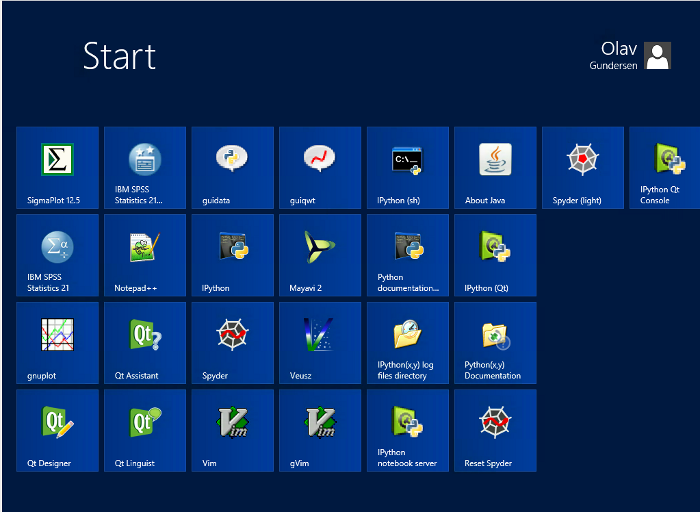The height and width of the screenshot is (512, 700).
Task: Open the IPython Qt Console tile
Action: (664, 167)
